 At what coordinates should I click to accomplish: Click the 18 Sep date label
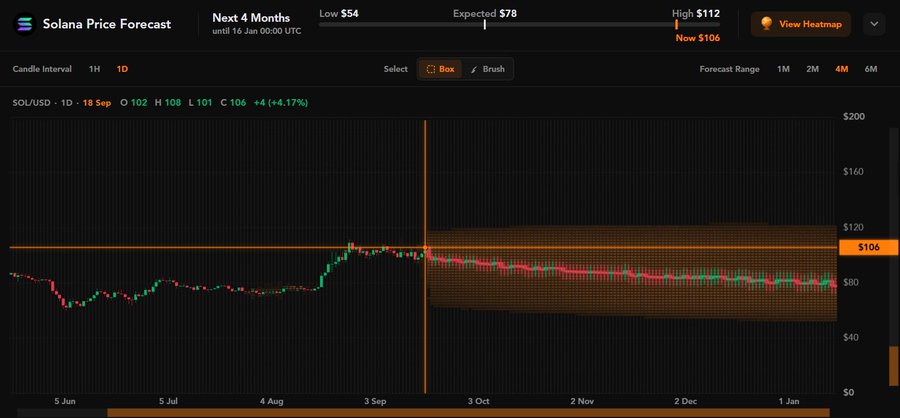tap(96, 103)
